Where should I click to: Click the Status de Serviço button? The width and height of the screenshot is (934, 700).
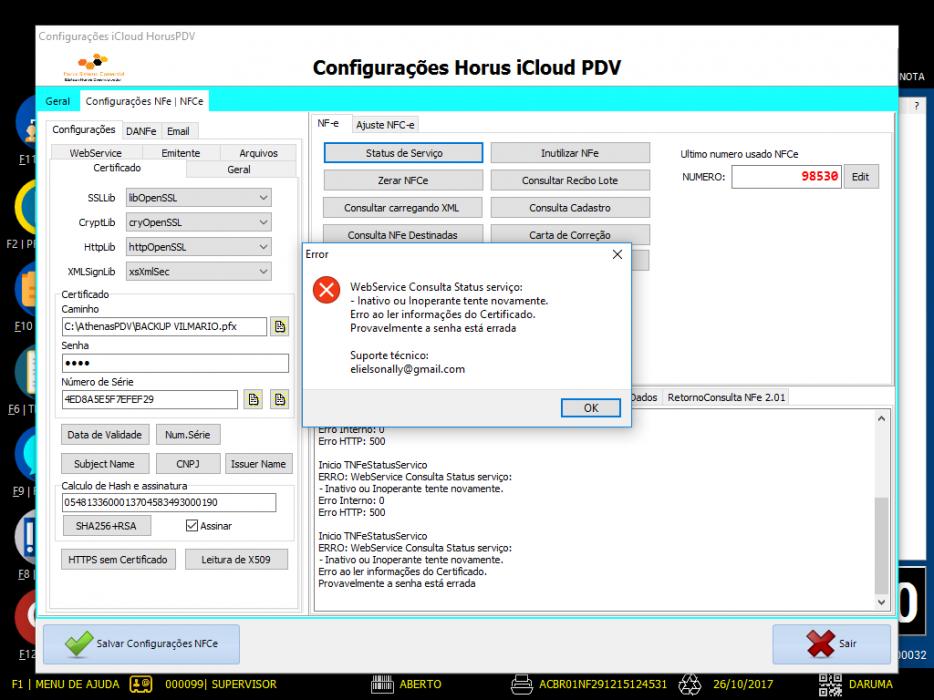pyautogui.click(x=403, y=153)
